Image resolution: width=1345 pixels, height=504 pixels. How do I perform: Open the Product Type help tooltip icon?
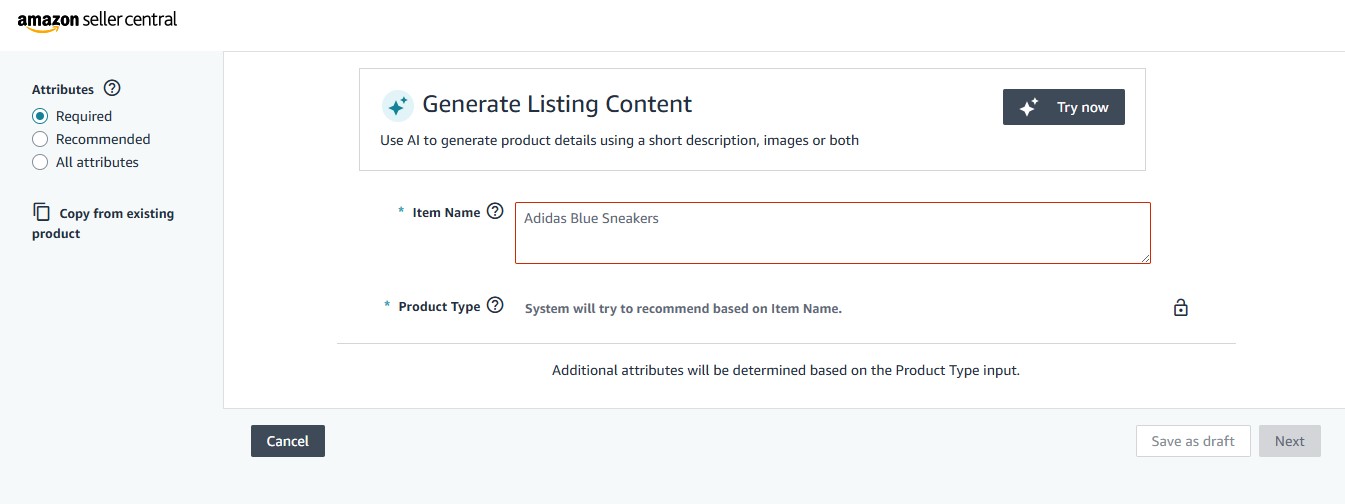tap(495, 306)
